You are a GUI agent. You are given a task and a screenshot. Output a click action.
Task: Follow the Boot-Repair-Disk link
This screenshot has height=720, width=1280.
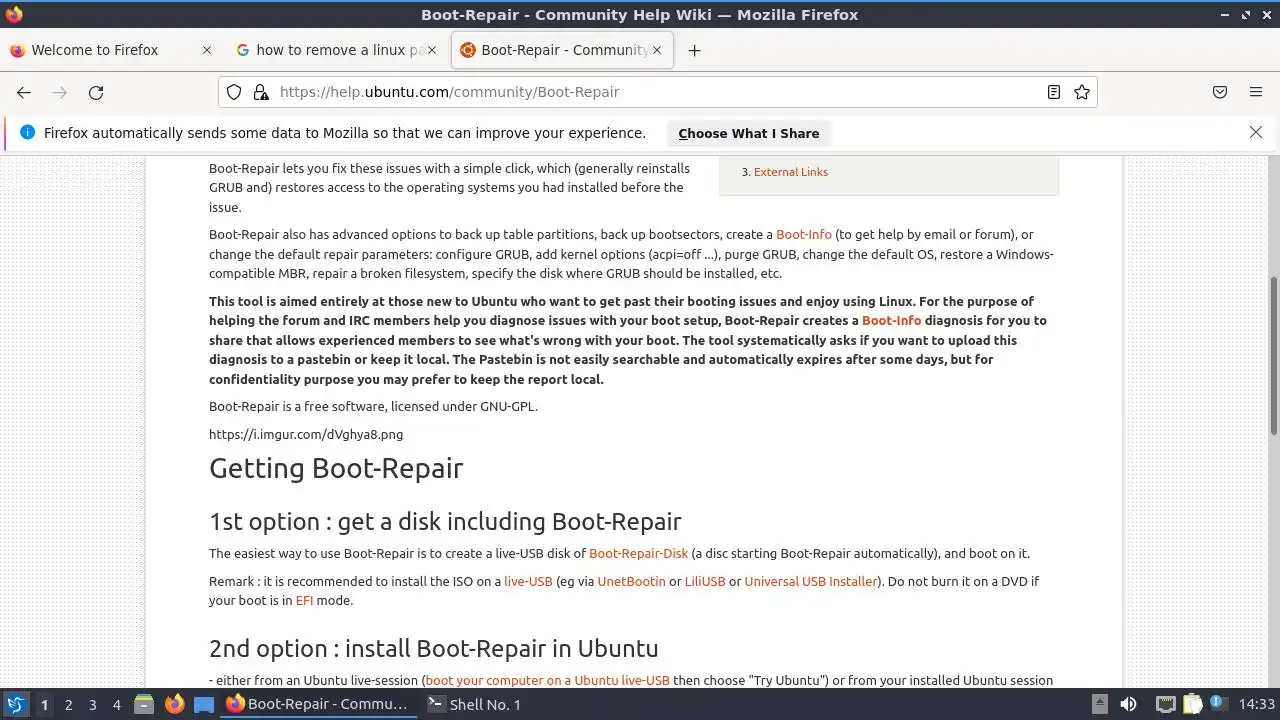[x=638, y=553]
